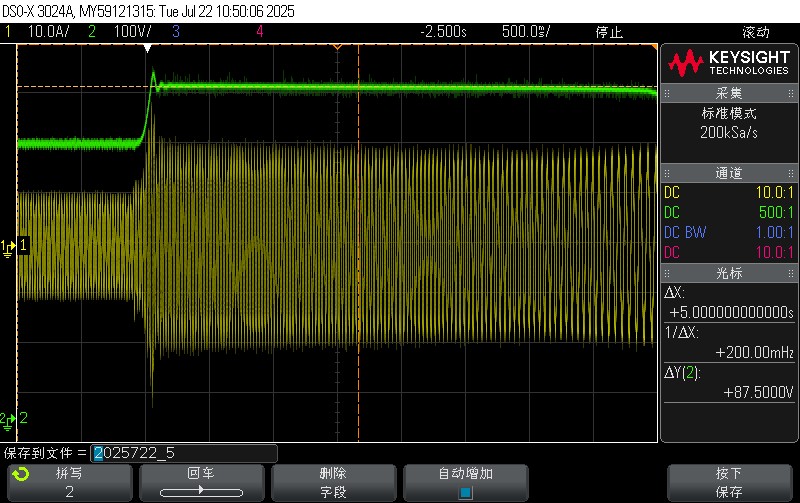Click the 停止 run status indicator

609,32
